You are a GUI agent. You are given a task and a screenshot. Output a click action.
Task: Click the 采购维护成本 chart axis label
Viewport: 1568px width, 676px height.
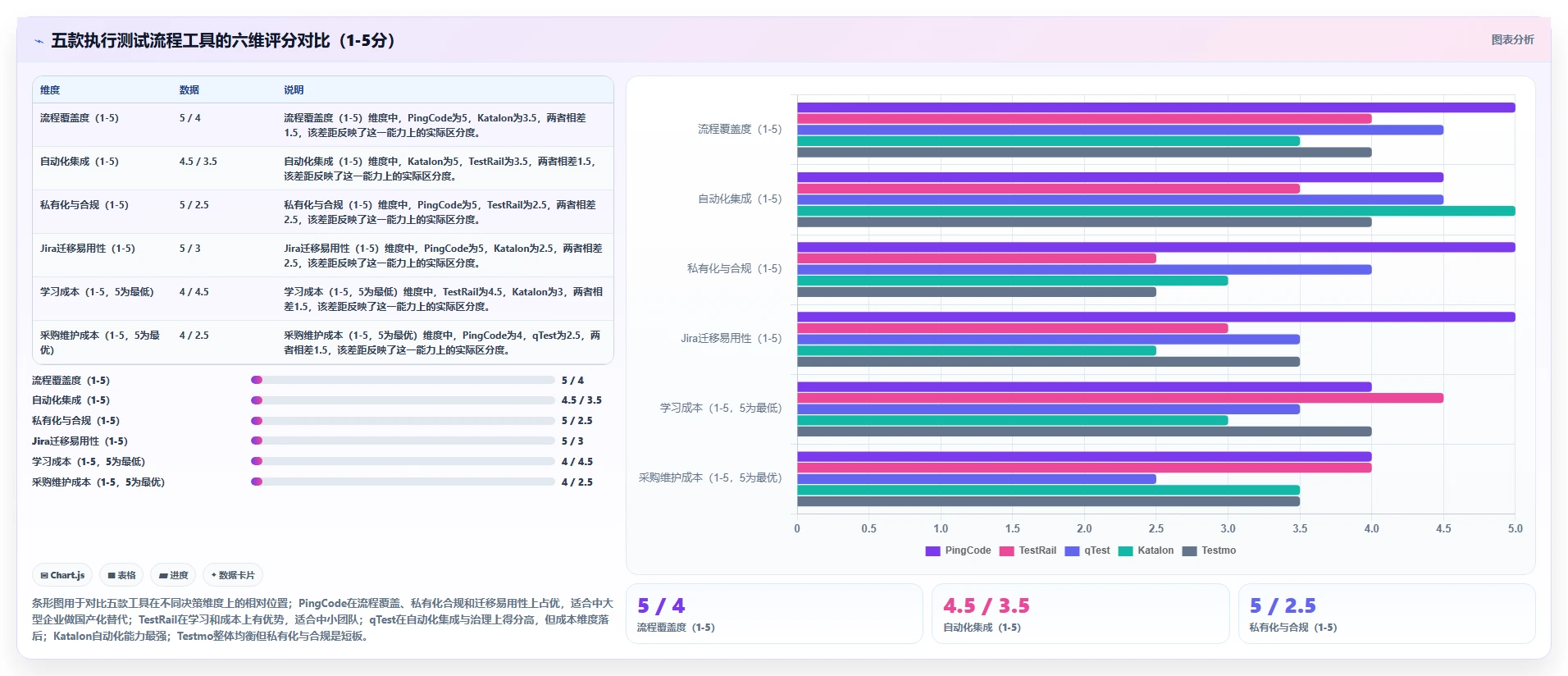[710, 478]
